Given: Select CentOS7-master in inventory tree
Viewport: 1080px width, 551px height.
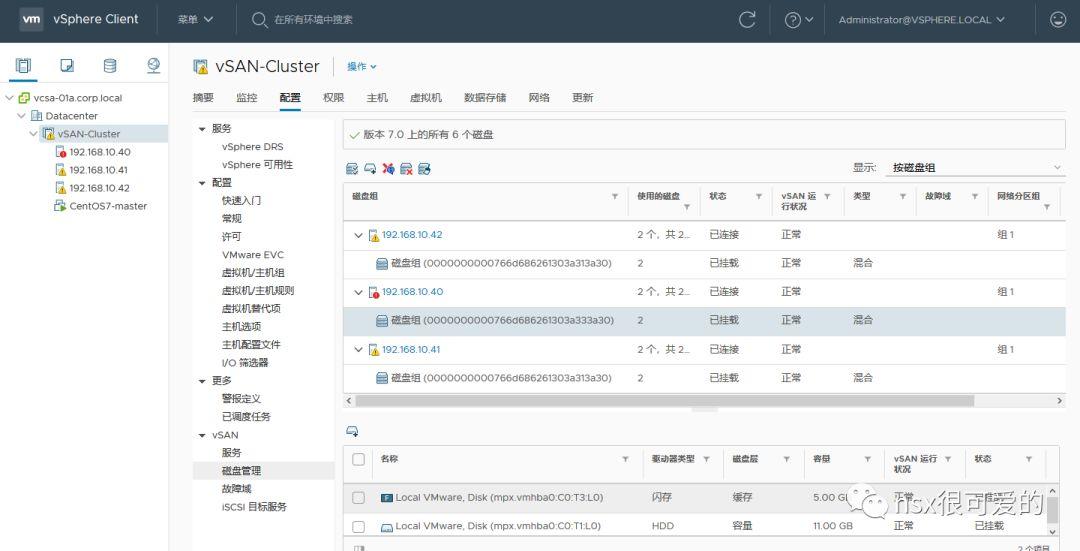Looking at the screenshot, I should pyautogui.click(x=108, y=206).
